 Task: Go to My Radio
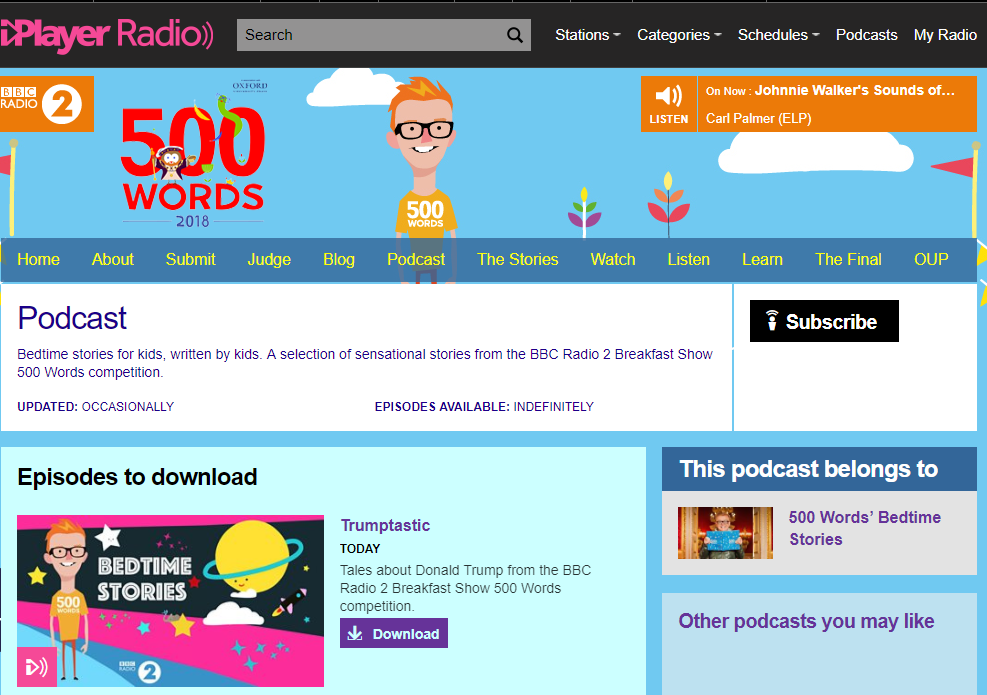[x=945, y=35]
